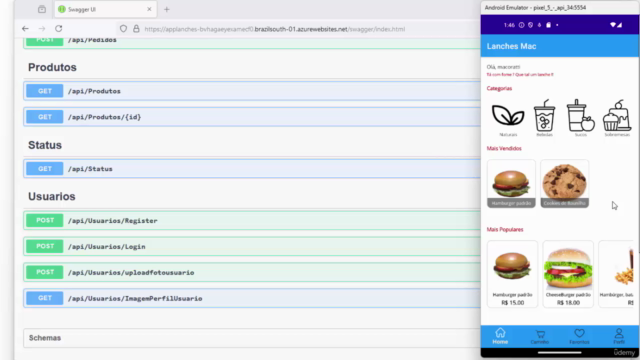Click the browser address bar URL
Viewport: 640px width, 360px height.
[275, 29]
